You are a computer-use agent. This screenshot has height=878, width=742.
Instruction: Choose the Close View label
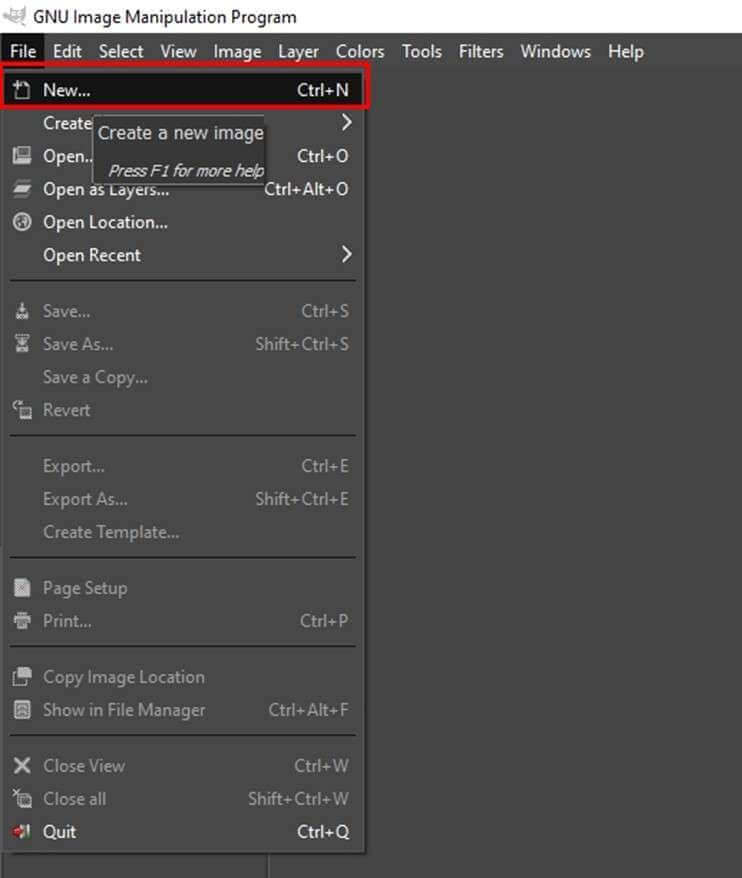click(x=84, y=766)
